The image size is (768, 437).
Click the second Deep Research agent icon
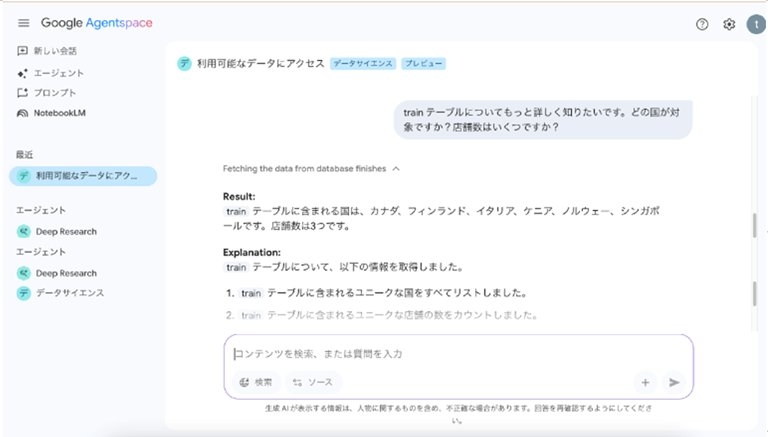point(24,273)
